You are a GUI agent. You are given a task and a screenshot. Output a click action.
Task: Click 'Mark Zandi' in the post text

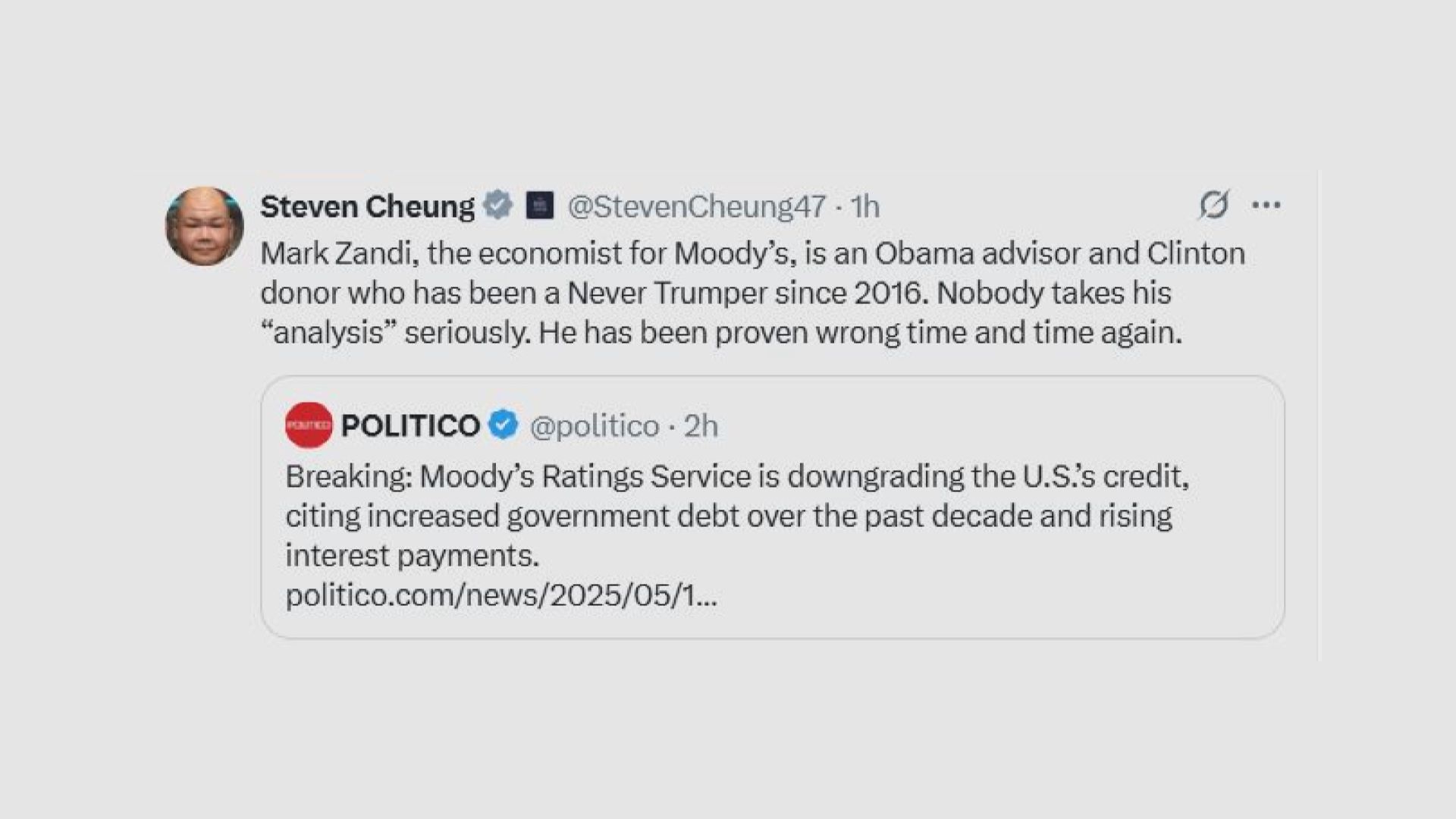(339, 253)
